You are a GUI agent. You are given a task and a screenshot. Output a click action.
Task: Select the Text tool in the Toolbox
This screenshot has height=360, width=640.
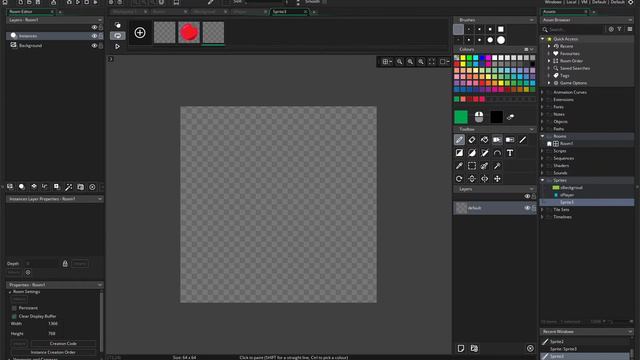pyautogui.click(x=510, y=153)
